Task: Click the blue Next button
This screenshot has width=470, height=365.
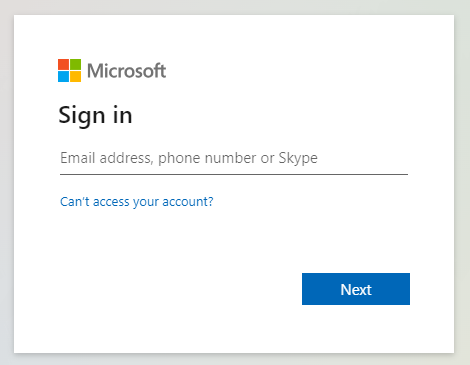Action: coord(356,289)
